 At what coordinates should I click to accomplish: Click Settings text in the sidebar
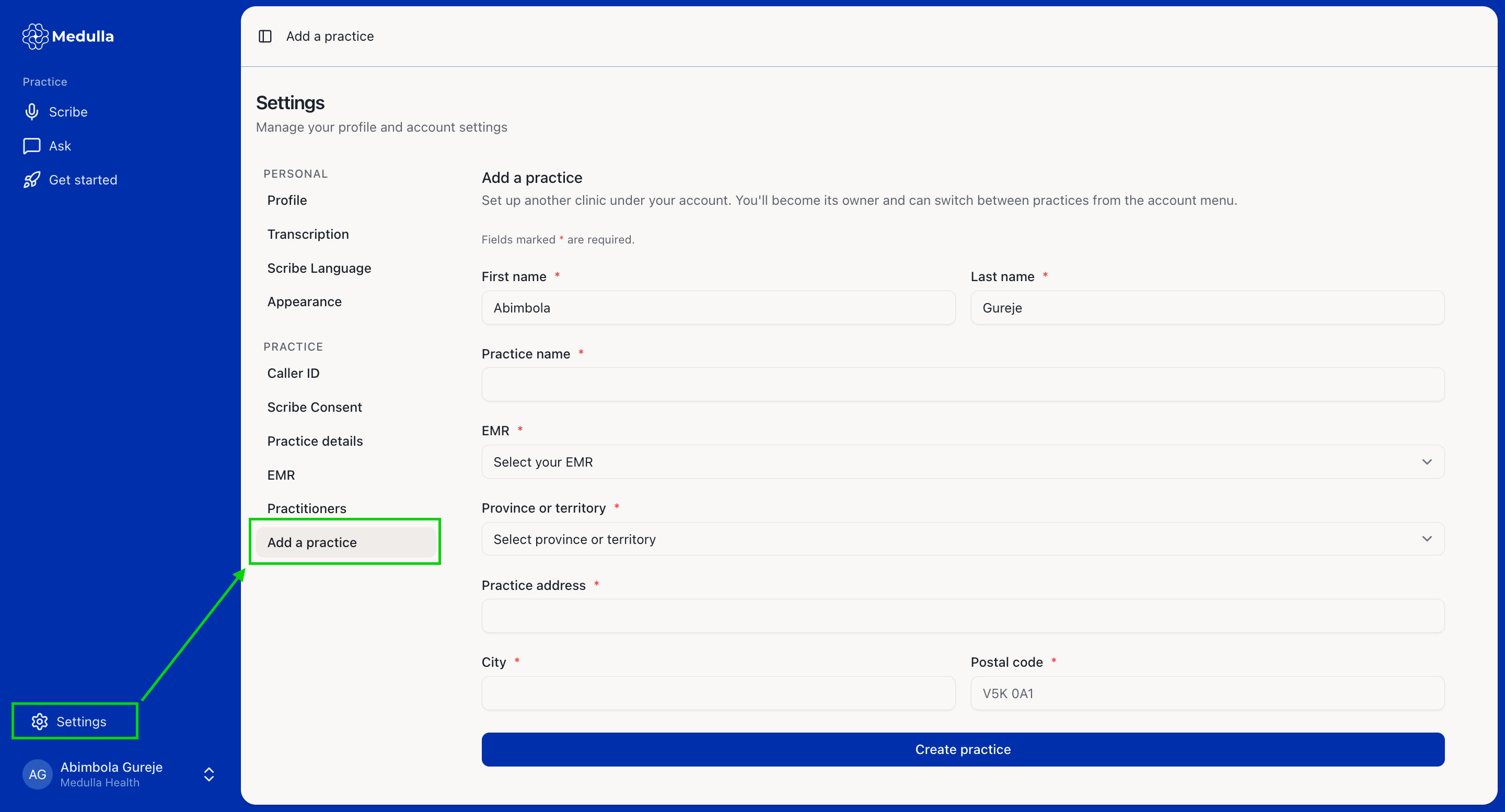click(81, 722)
